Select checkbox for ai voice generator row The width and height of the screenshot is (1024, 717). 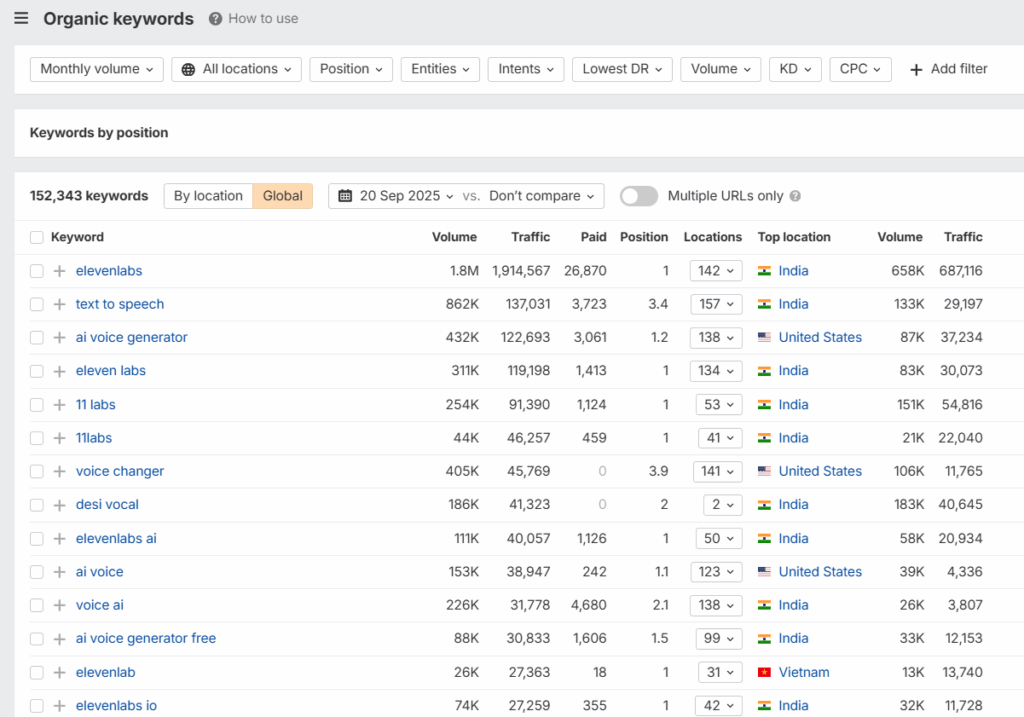pyautogui.click(x=37, y=338)
